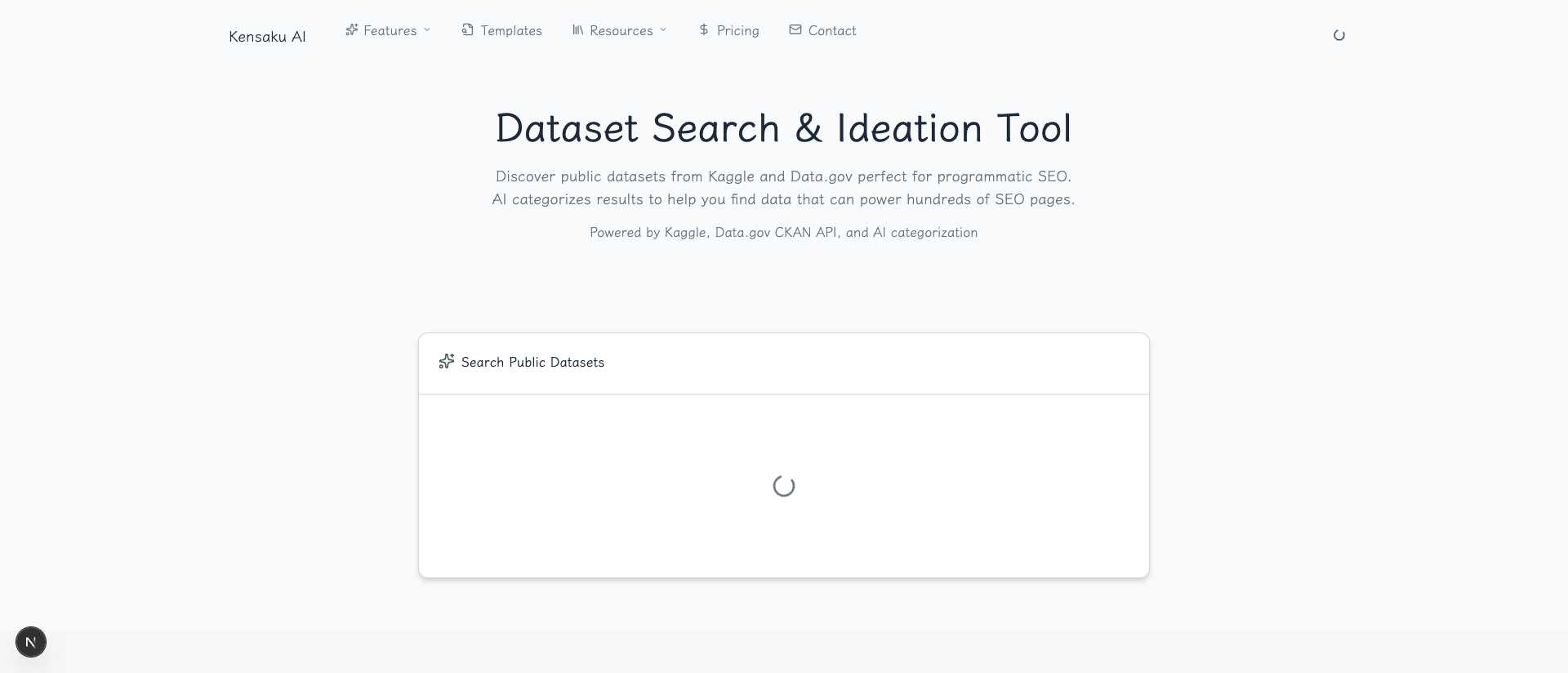
Task: Open the Features navigation menu
Action: pos(390,31)
